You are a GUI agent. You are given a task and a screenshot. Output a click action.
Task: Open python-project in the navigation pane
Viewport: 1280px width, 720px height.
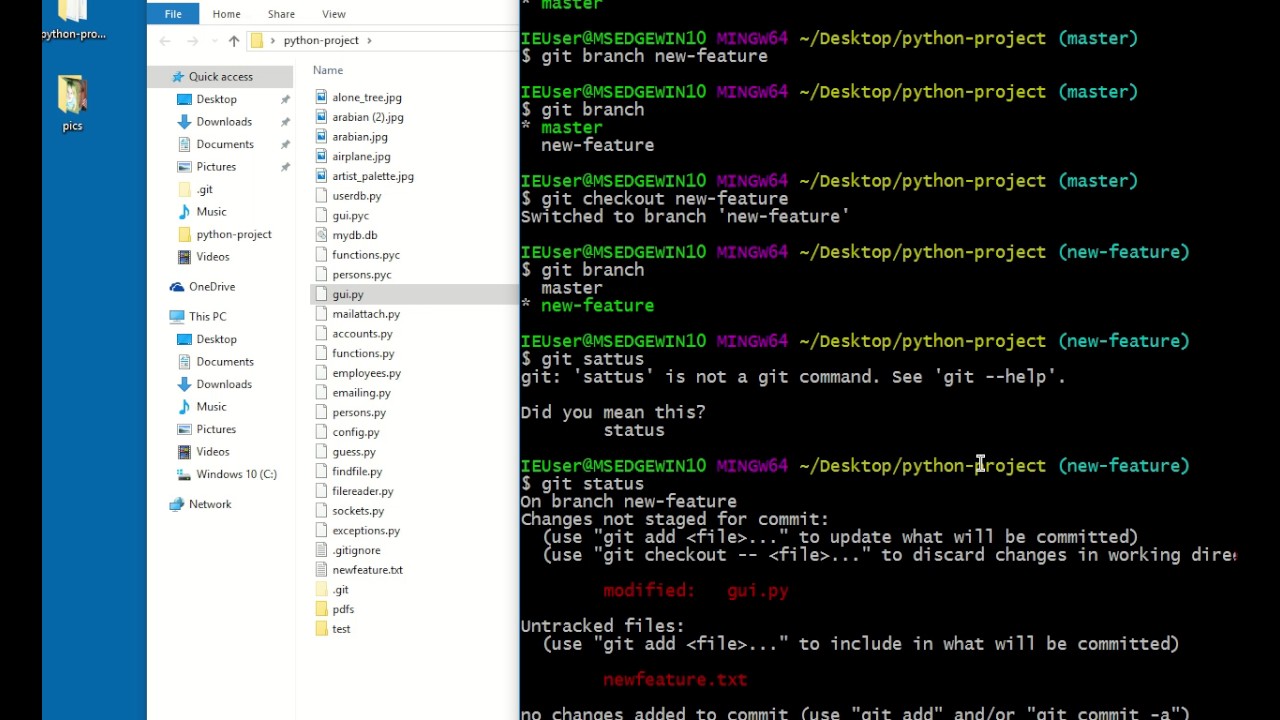pyautogui.click(x=234, y=234)
